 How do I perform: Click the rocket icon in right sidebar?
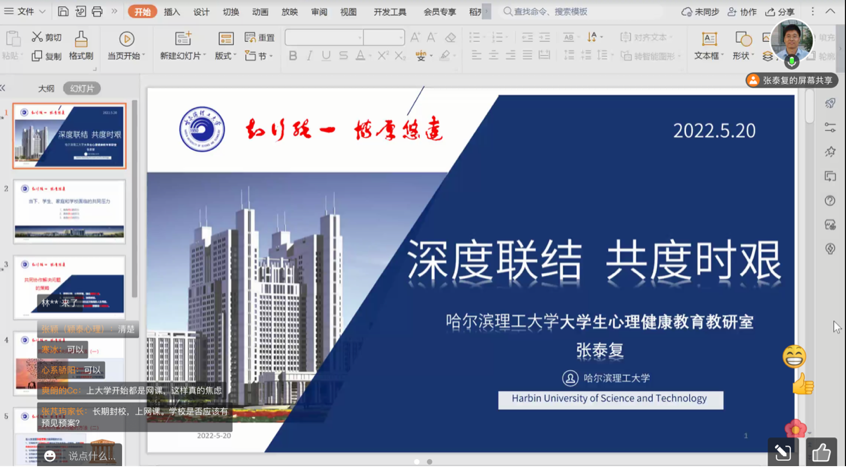(x=830, y=104)
